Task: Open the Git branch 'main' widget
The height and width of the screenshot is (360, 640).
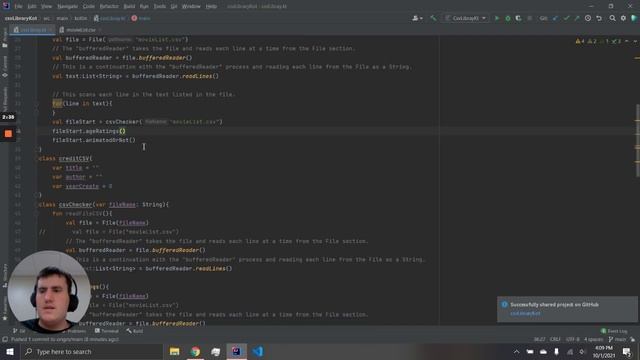Action: tap(617, 340)
